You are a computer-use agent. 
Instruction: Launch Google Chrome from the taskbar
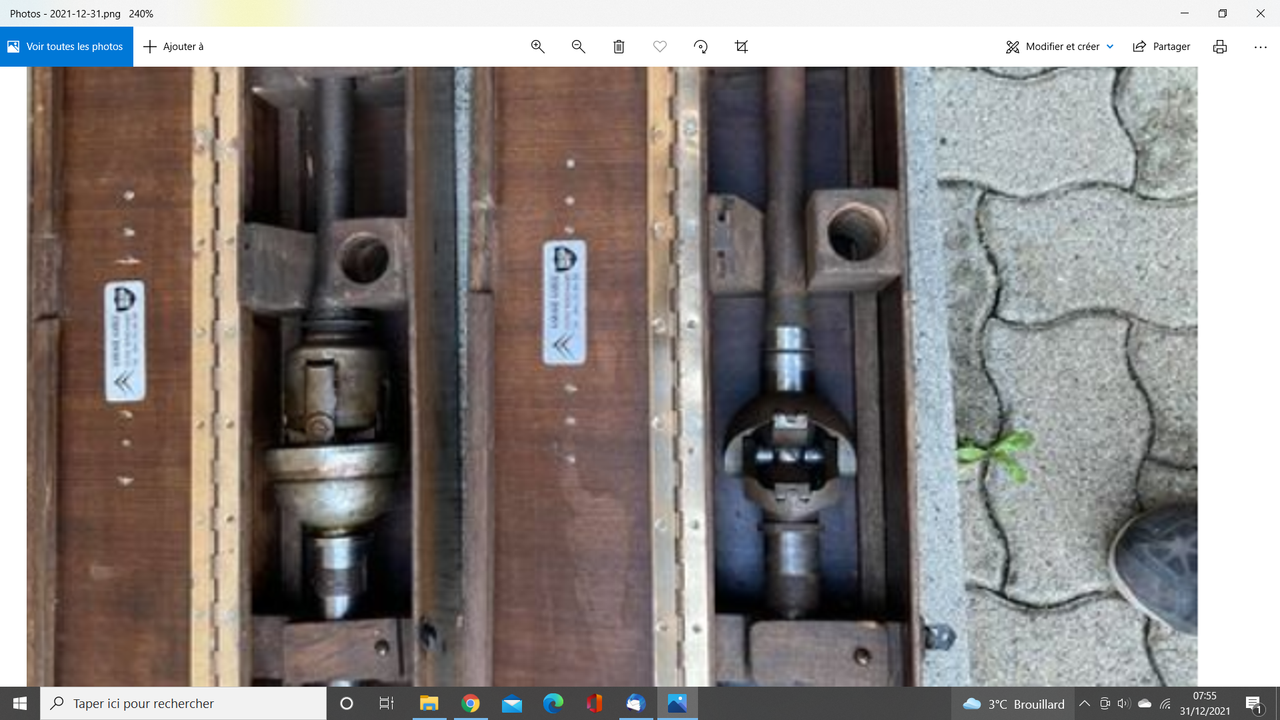[x=470, y=704]
